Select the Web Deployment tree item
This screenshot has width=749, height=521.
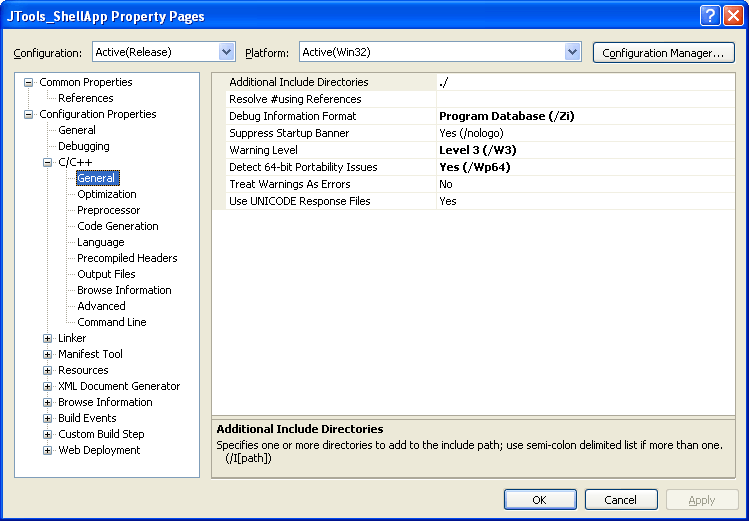(99, 450)
